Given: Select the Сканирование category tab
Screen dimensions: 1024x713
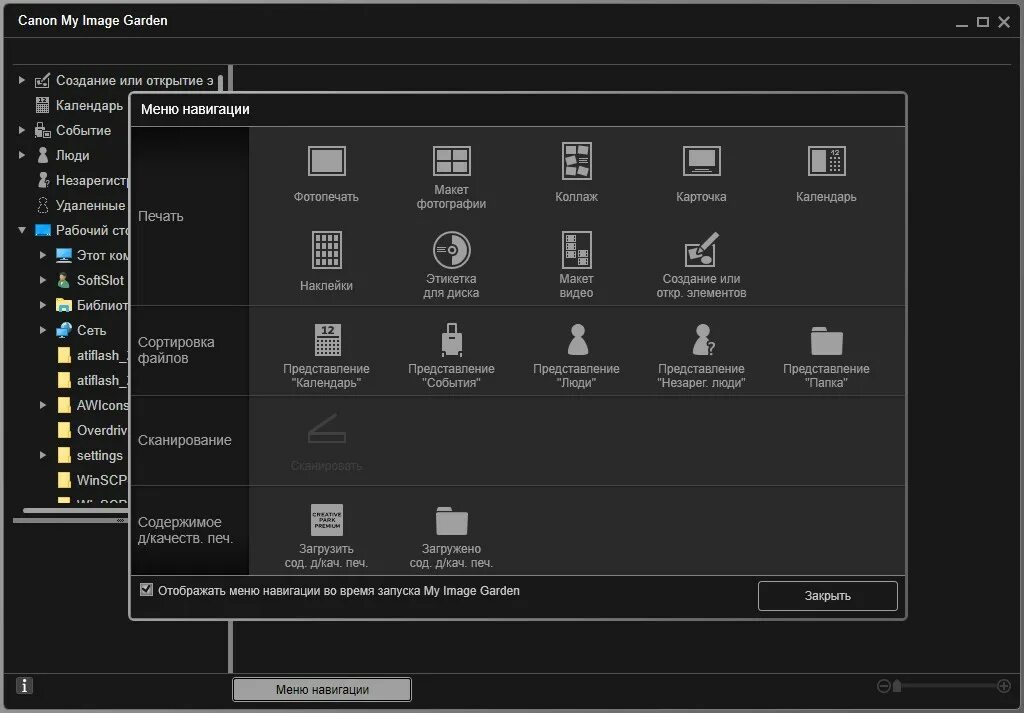Looking at the screenshot, I should pyautogui.click(x=189, y=440).
